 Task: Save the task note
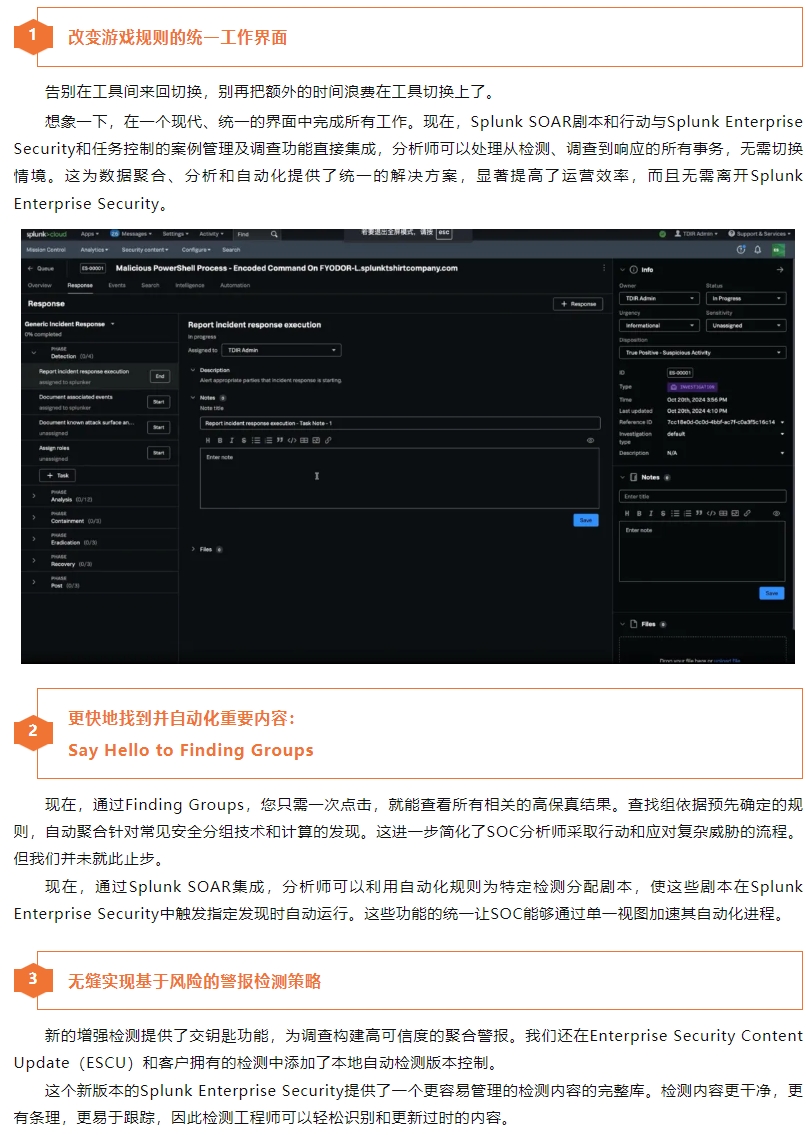pyautogui.click(x=586, y=520)
